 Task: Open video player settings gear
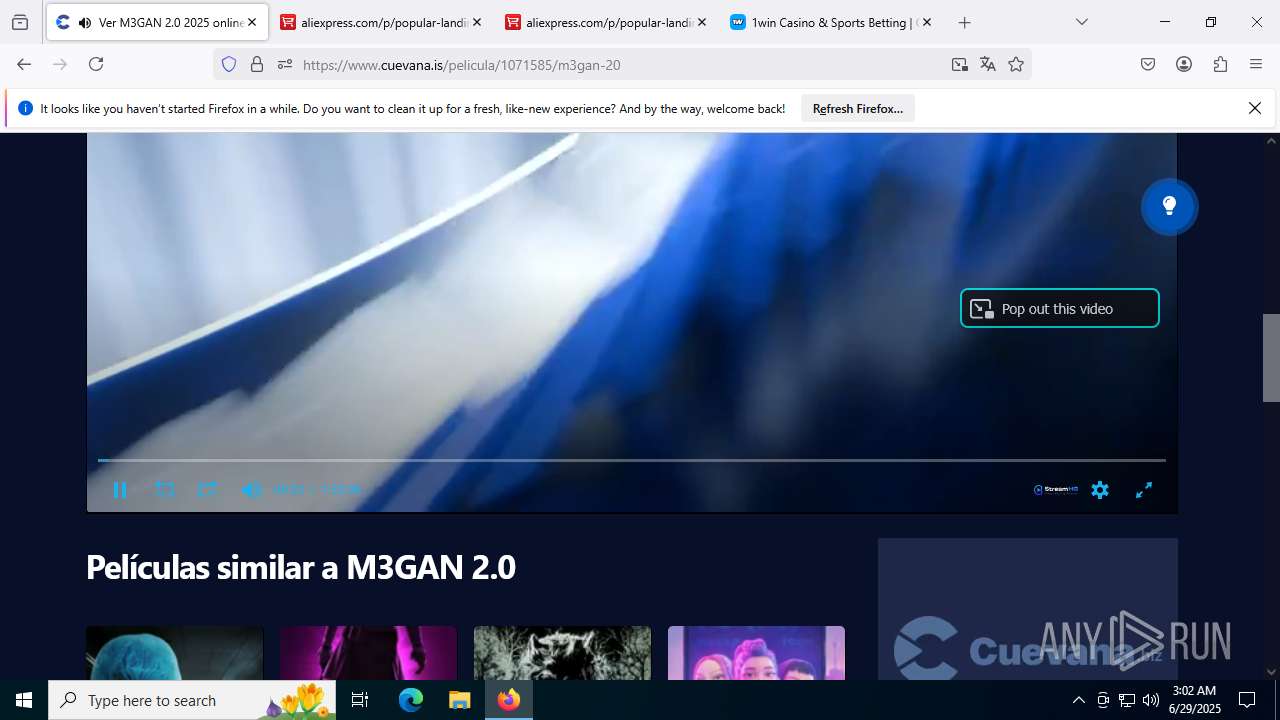coord(1100,490)
